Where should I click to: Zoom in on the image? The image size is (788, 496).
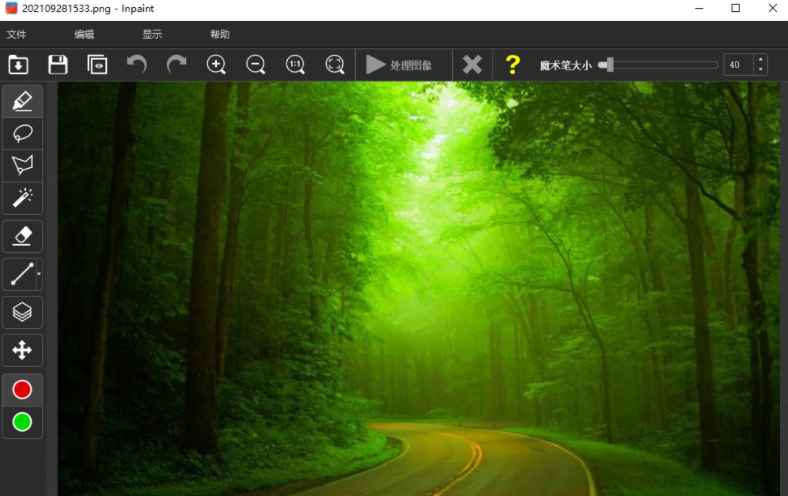216,65
